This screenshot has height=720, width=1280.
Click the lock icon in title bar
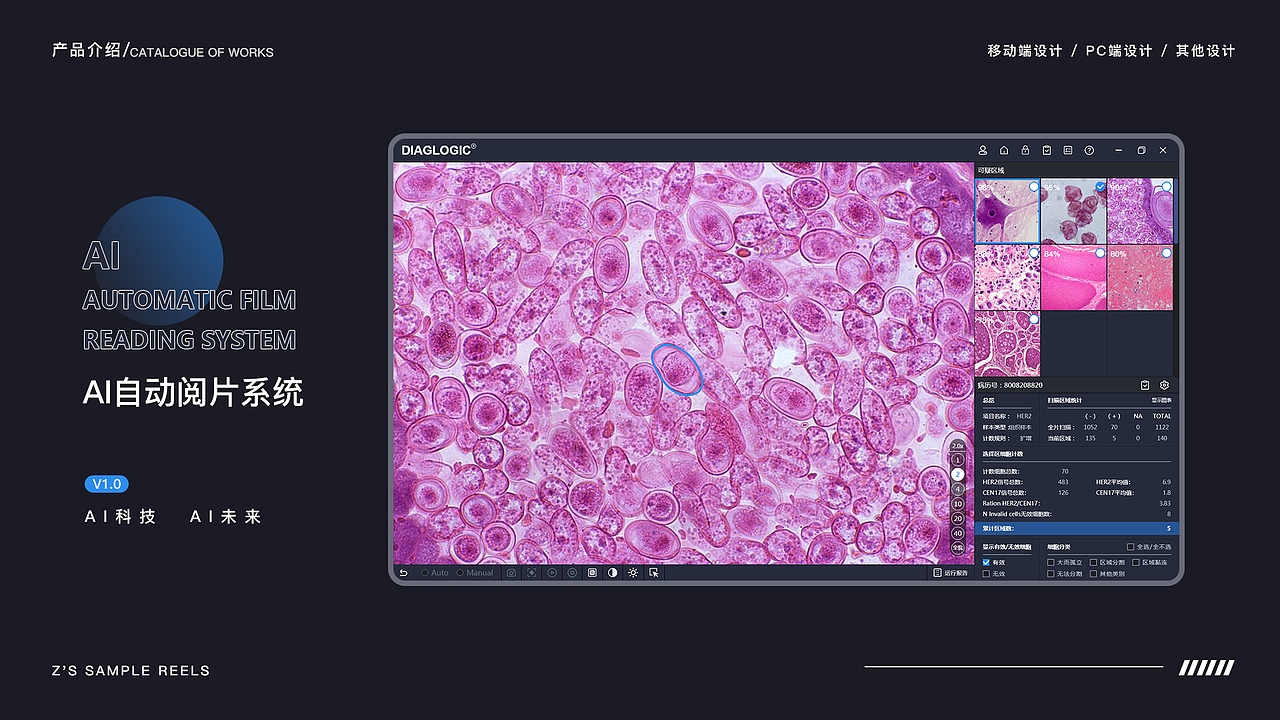[x=1025, y=150]
